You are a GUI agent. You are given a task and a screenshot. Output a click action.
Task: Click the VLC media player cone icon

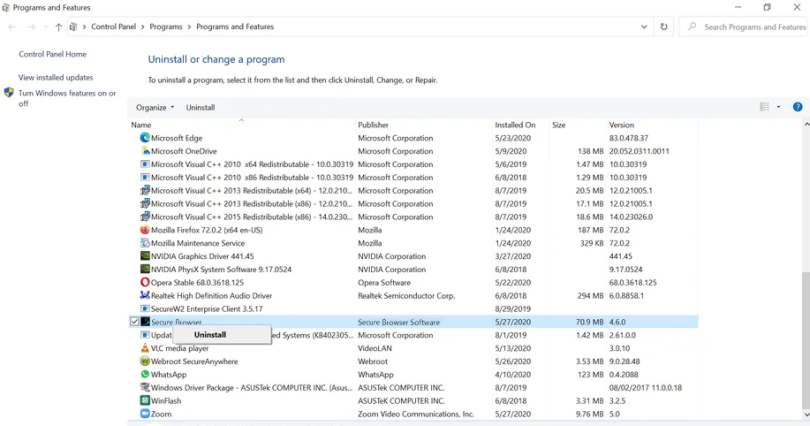(145, 348)
